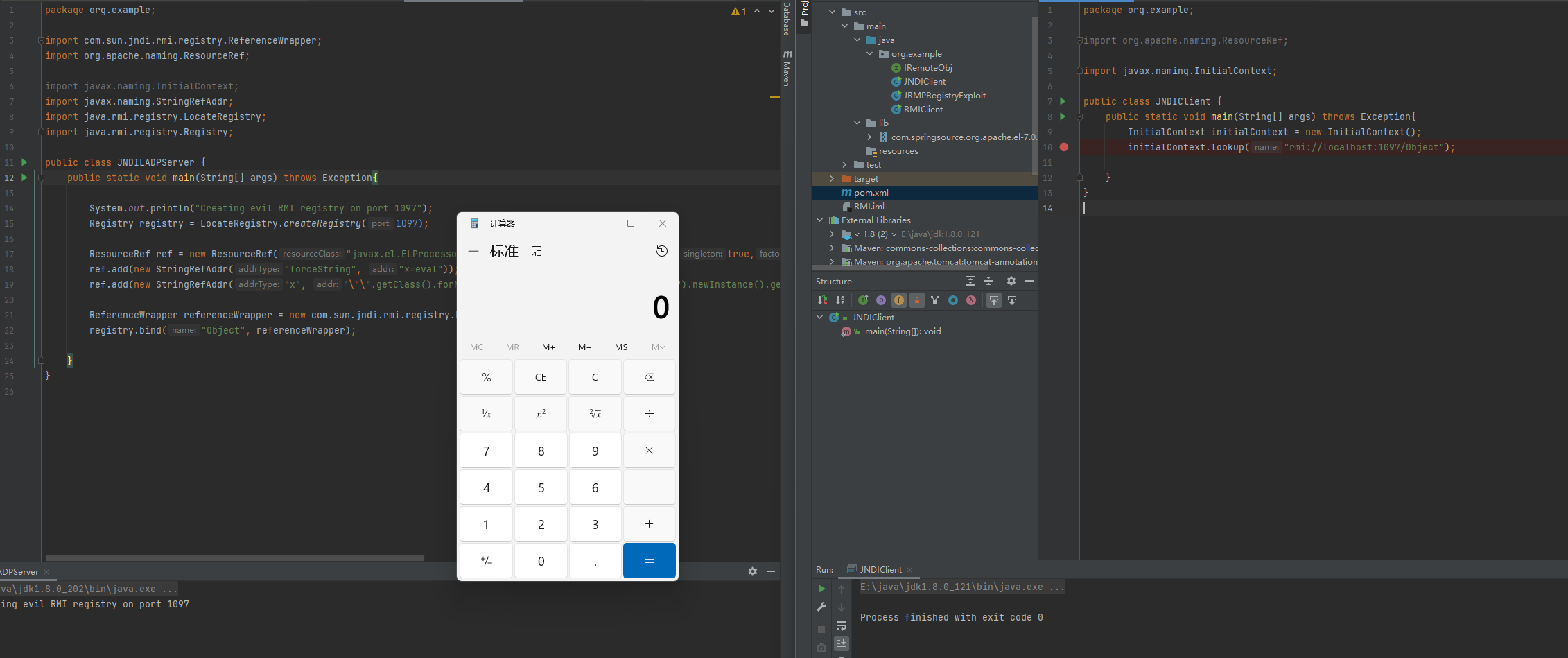Toggle soft-wrap in Run console
1568x658 pixels.
(x=842, y=625)
